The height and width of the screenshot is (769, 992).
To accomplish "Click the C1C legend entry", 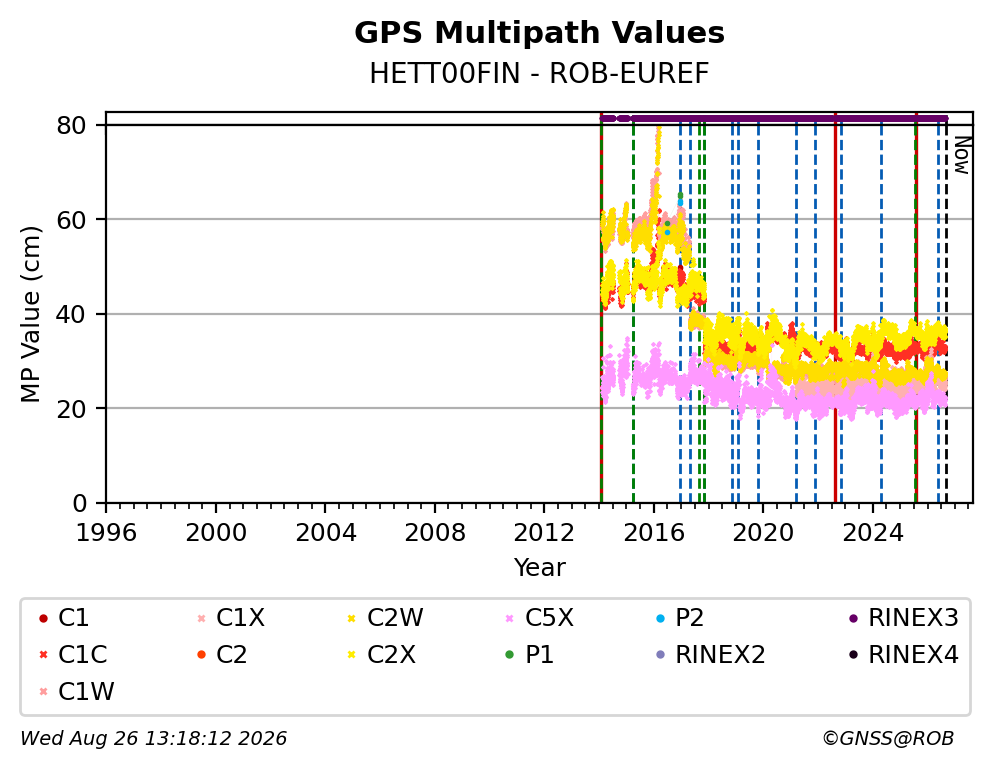I will (73, 655).
